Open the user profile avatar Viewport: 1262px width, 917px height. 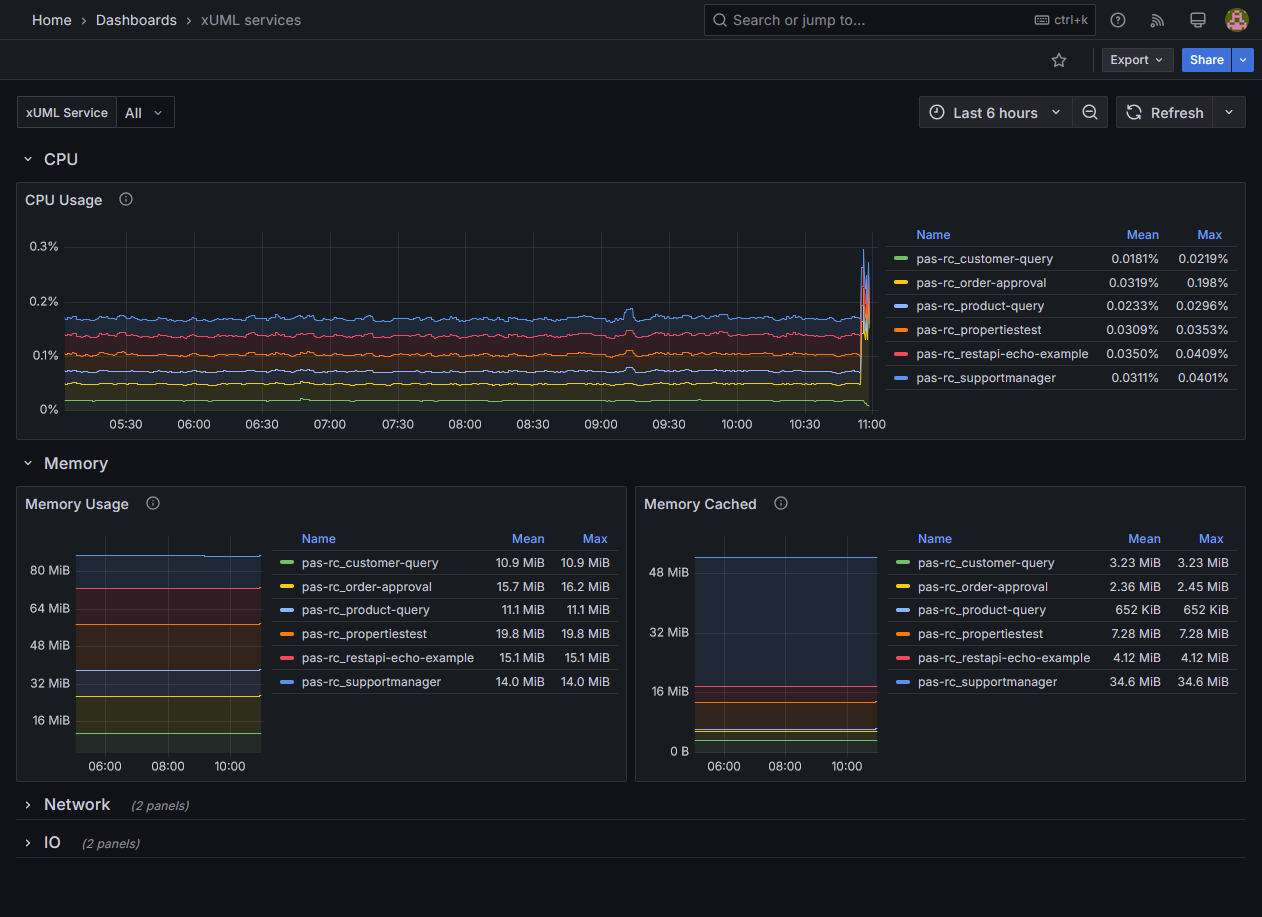[1236, 20]
